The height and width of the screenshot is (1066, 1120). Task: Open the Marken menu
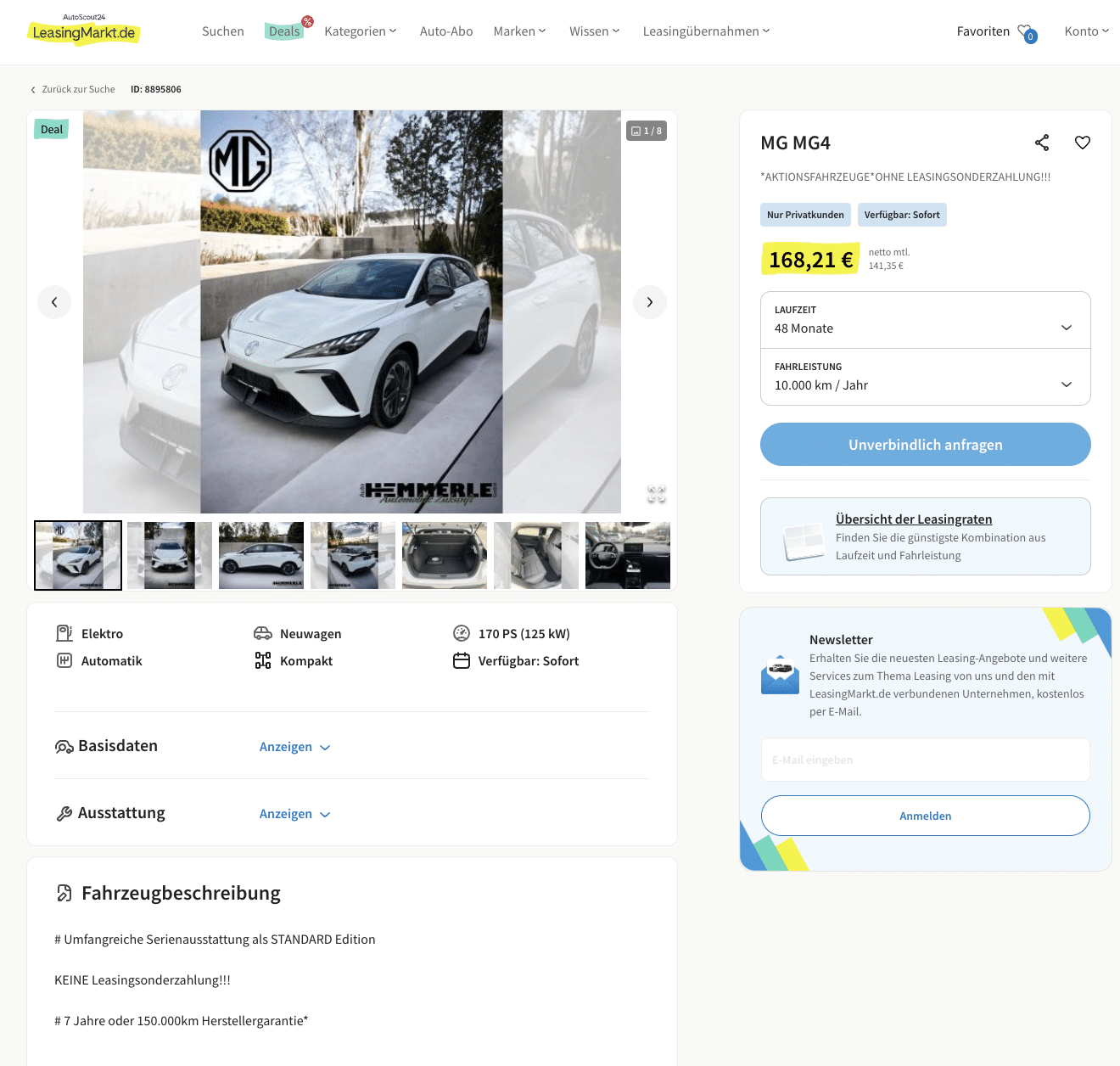pos(519,31)
